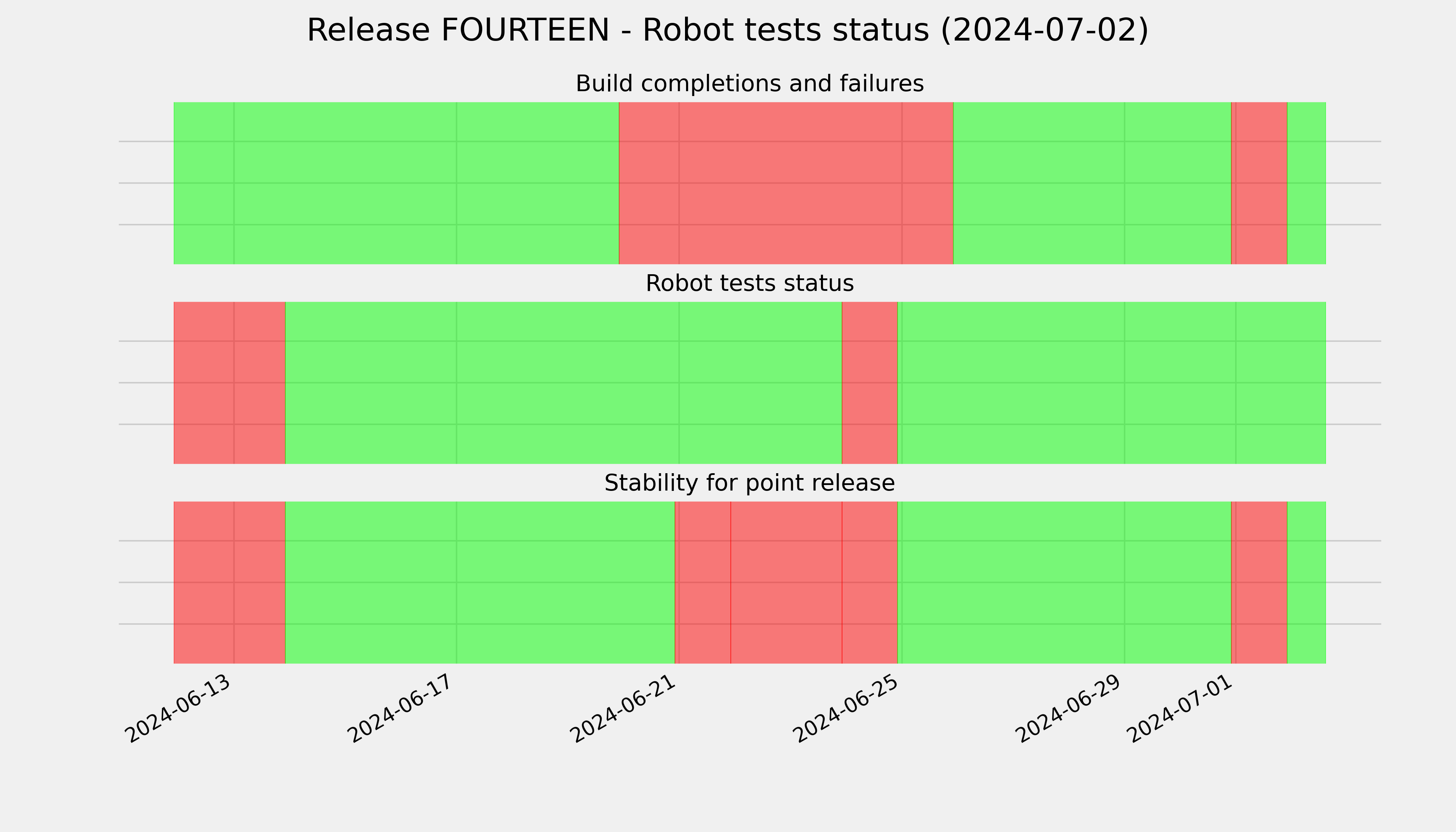1456x832 pixels.
Task: Click the 'Build completions and failures' subplot title
Action: pos(749,84)
